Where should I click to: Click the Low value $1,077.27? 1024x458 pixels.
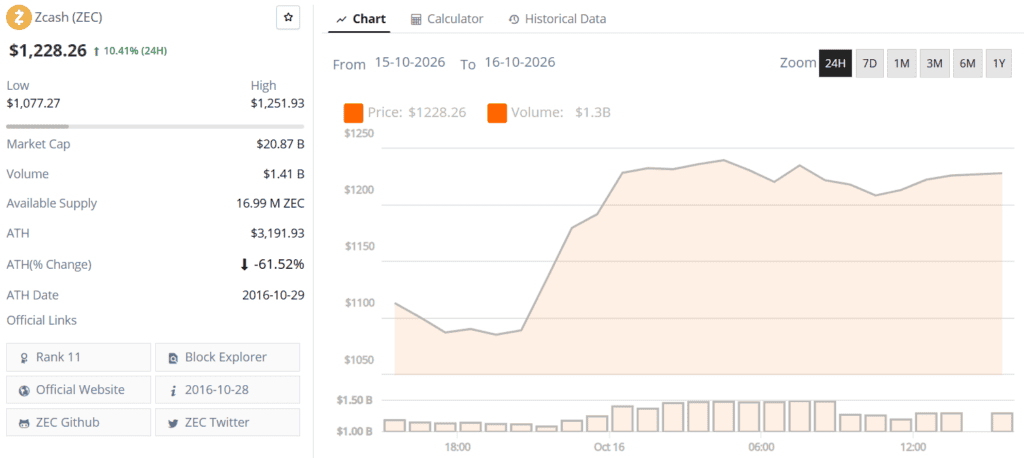(x=33, y=103)
